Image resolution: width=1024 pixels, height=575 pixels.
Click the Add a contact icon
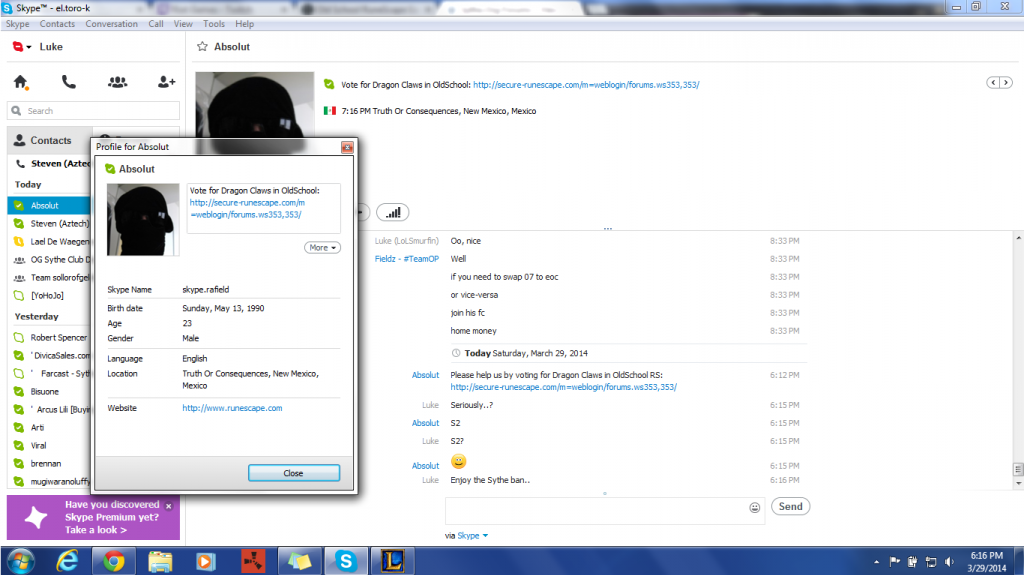pos(167,82)
